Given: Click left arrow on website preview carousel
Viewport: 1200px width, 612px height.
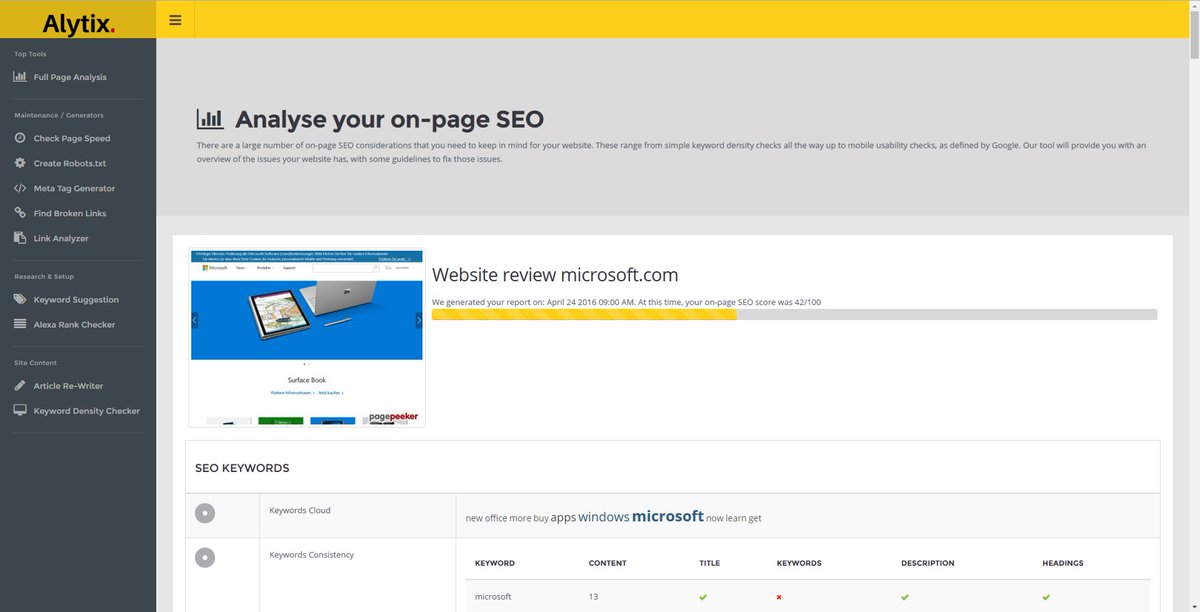Looking at the screenshot, I should [x=195, y=320].
